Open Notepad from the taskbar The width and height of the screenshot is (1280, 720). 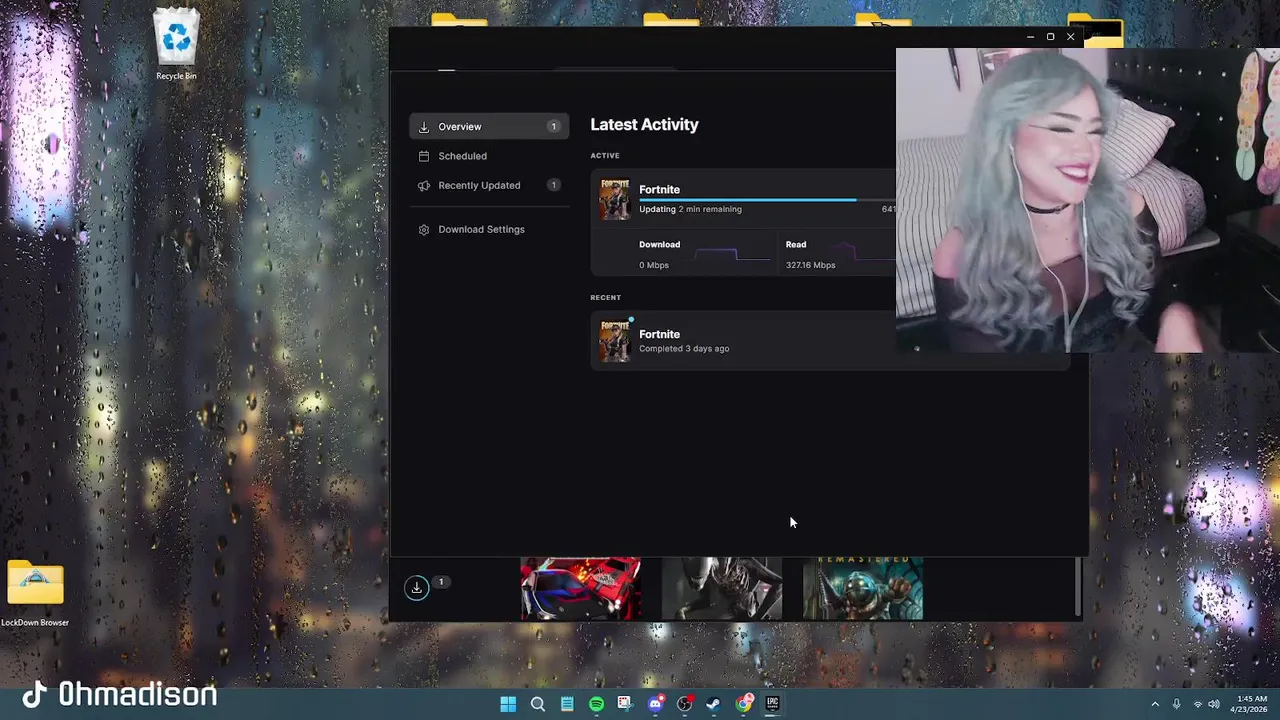tap(567, 704)
